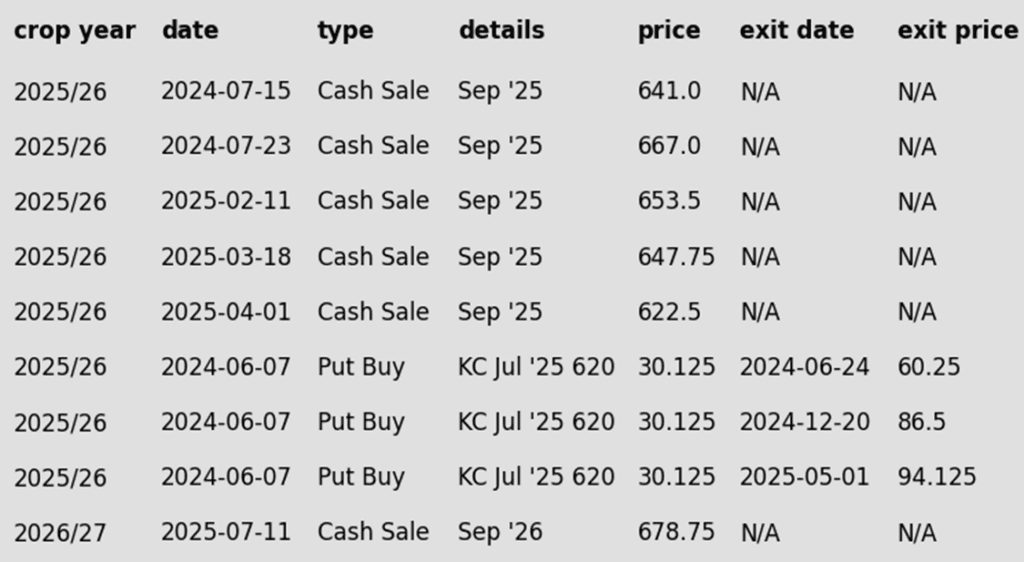Click the 'exit date' column header
This screenshot has width=1024, height=562.
796,31
